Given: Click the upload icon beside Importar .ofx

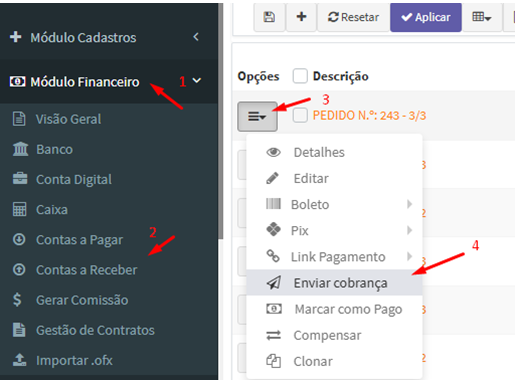Looking at the screenshot, I should pyautogui.click(x=20, y=359).
